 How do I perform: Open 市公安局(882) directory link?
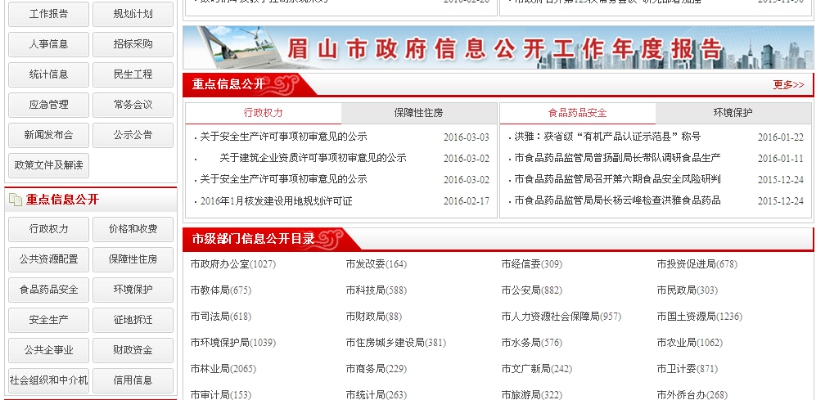[532, 291]
